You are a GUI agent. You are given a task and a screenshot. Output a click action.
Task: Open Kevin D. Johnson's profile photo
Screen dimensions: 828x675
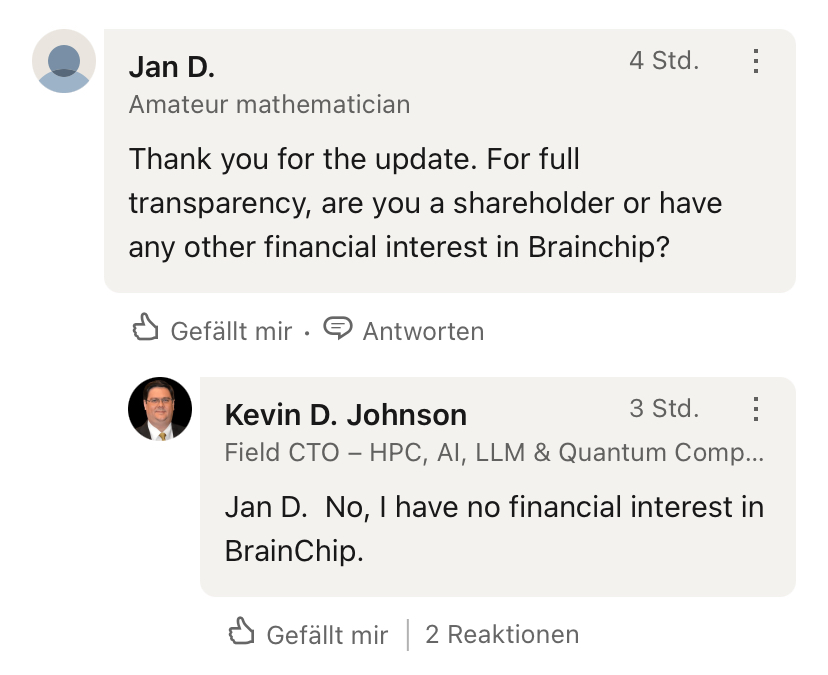[160, 408]
